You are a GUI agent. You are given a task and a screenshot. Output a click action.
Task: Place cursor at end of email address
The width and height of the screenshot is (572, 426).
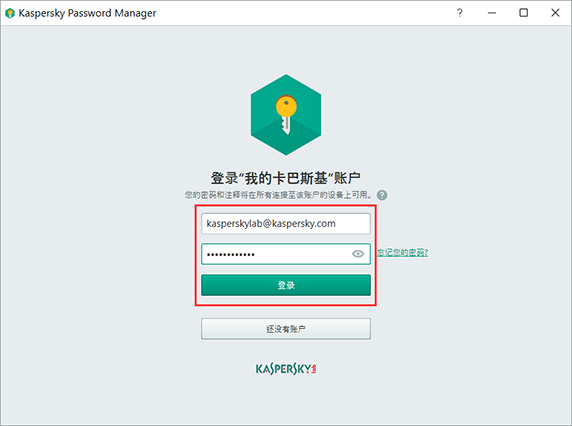pyautogui.click(x=337, y=224)
